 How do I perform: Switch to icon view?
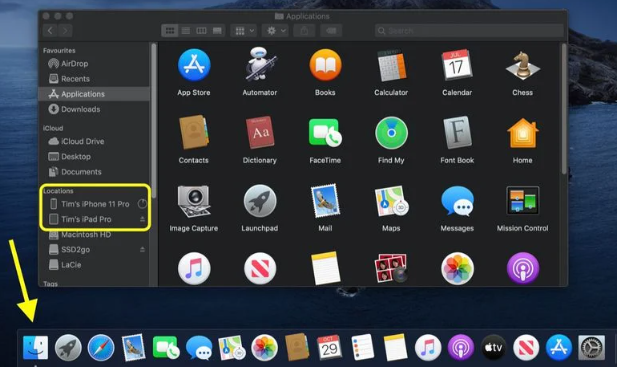pos(170,31)
